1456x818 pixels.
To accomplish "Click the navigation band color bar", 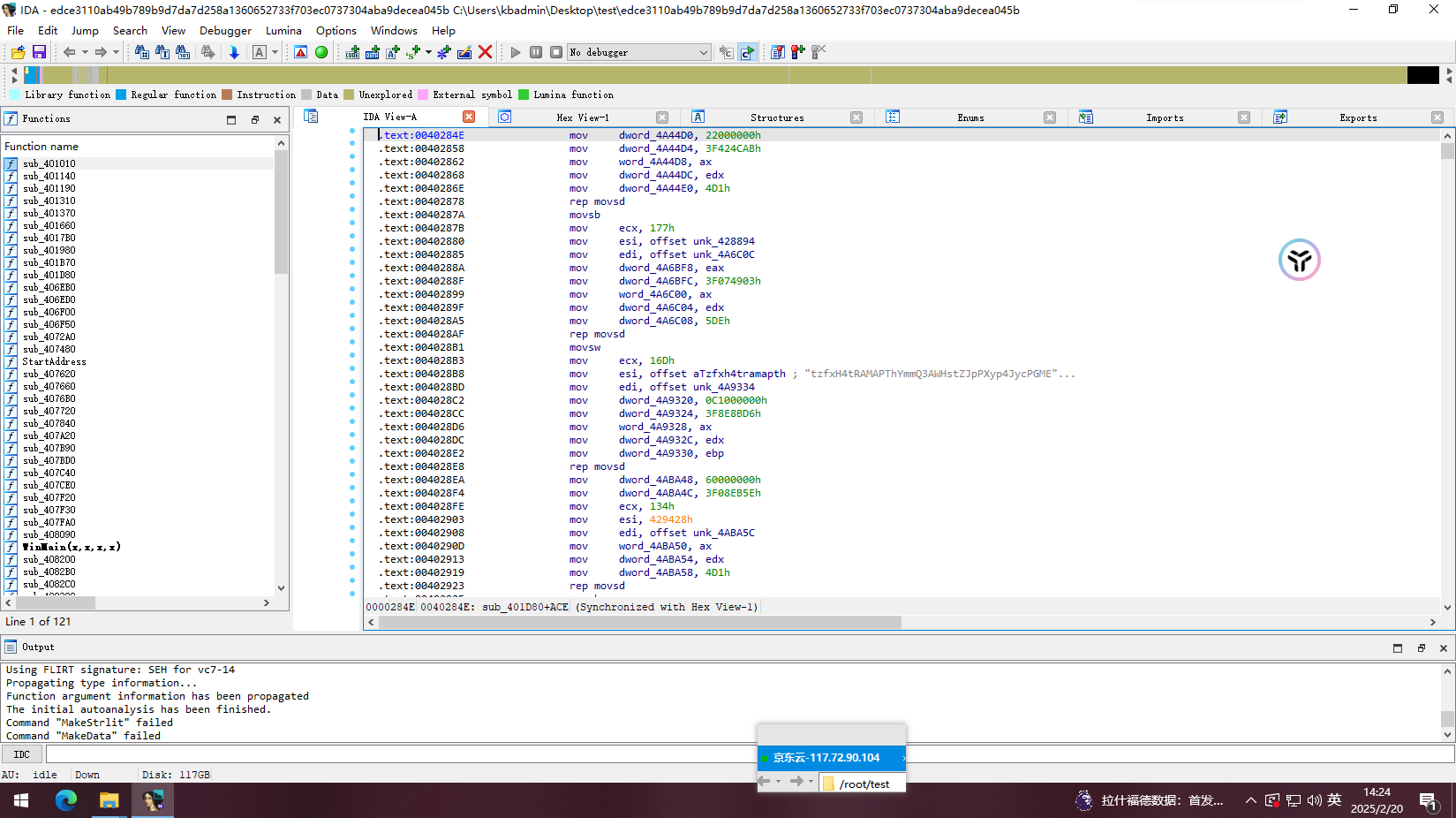I will coord(724,75).
